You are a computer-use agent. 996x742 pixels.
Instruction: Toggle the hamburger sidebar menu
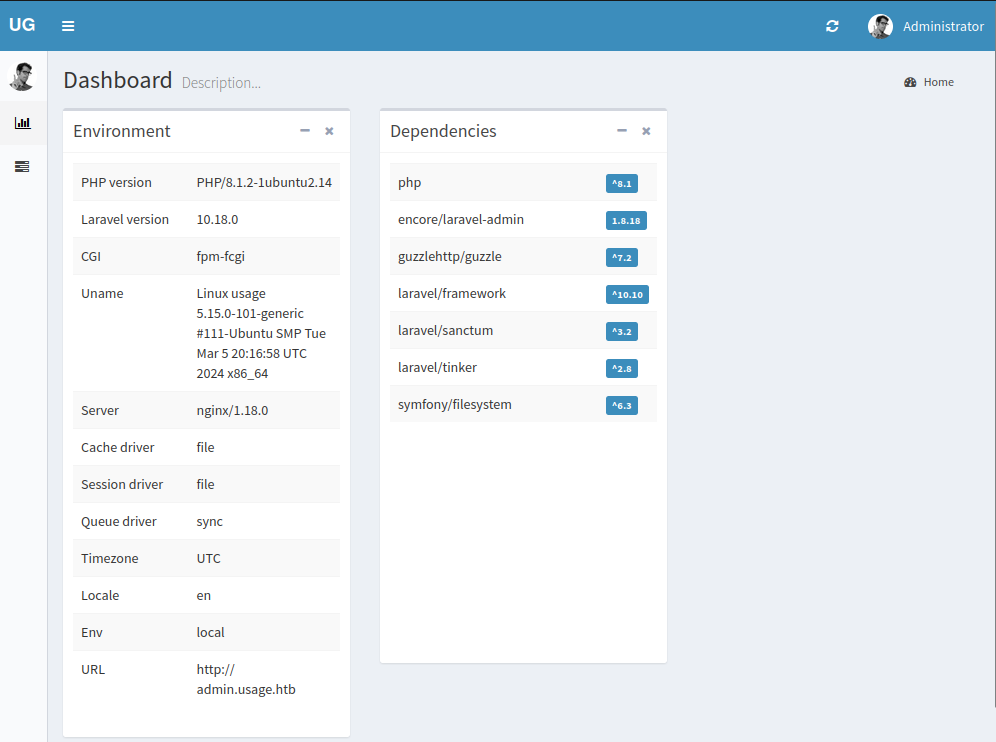(68, 26)
